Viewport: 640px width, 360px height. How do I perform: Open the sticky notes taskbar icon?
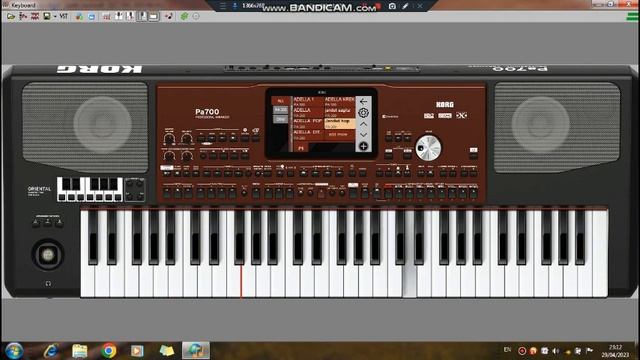point(167,351)
